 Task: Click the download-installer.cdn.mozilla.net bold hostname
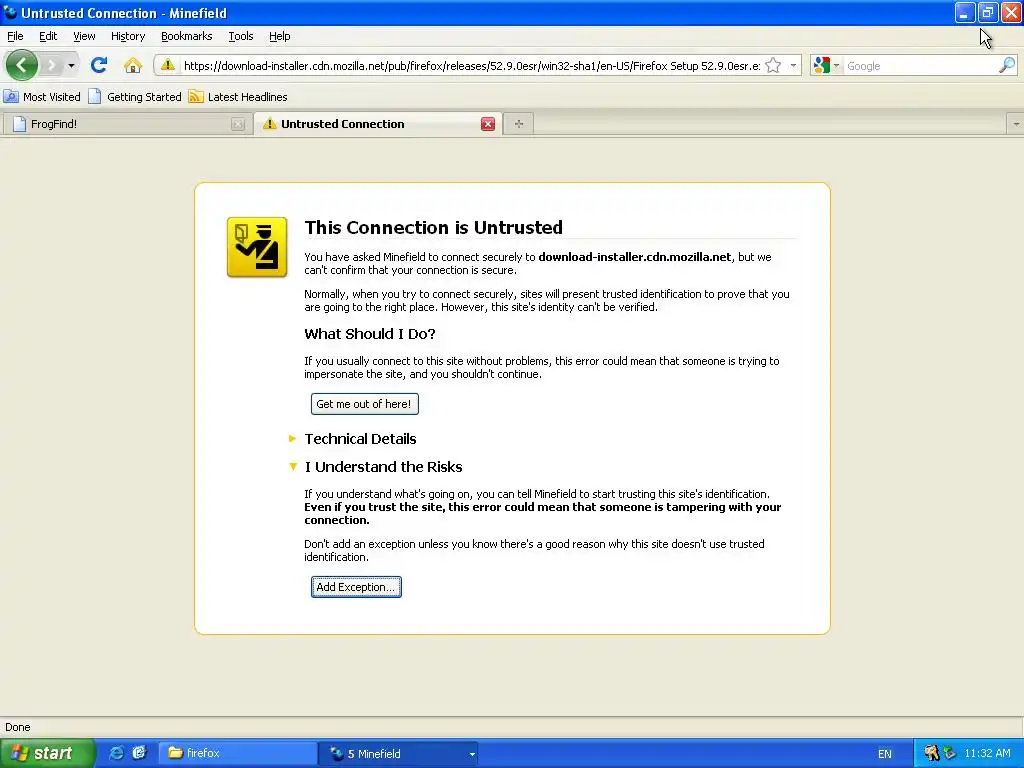point(635,257)
